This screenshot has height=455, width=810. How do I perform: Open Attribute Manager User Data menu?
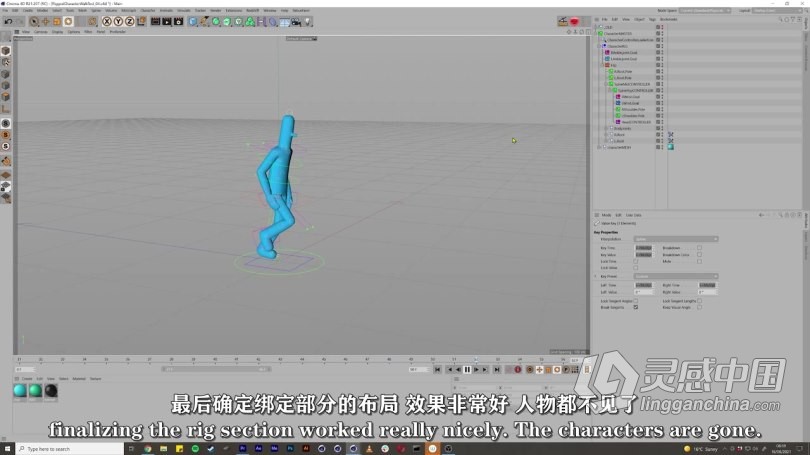634,215
